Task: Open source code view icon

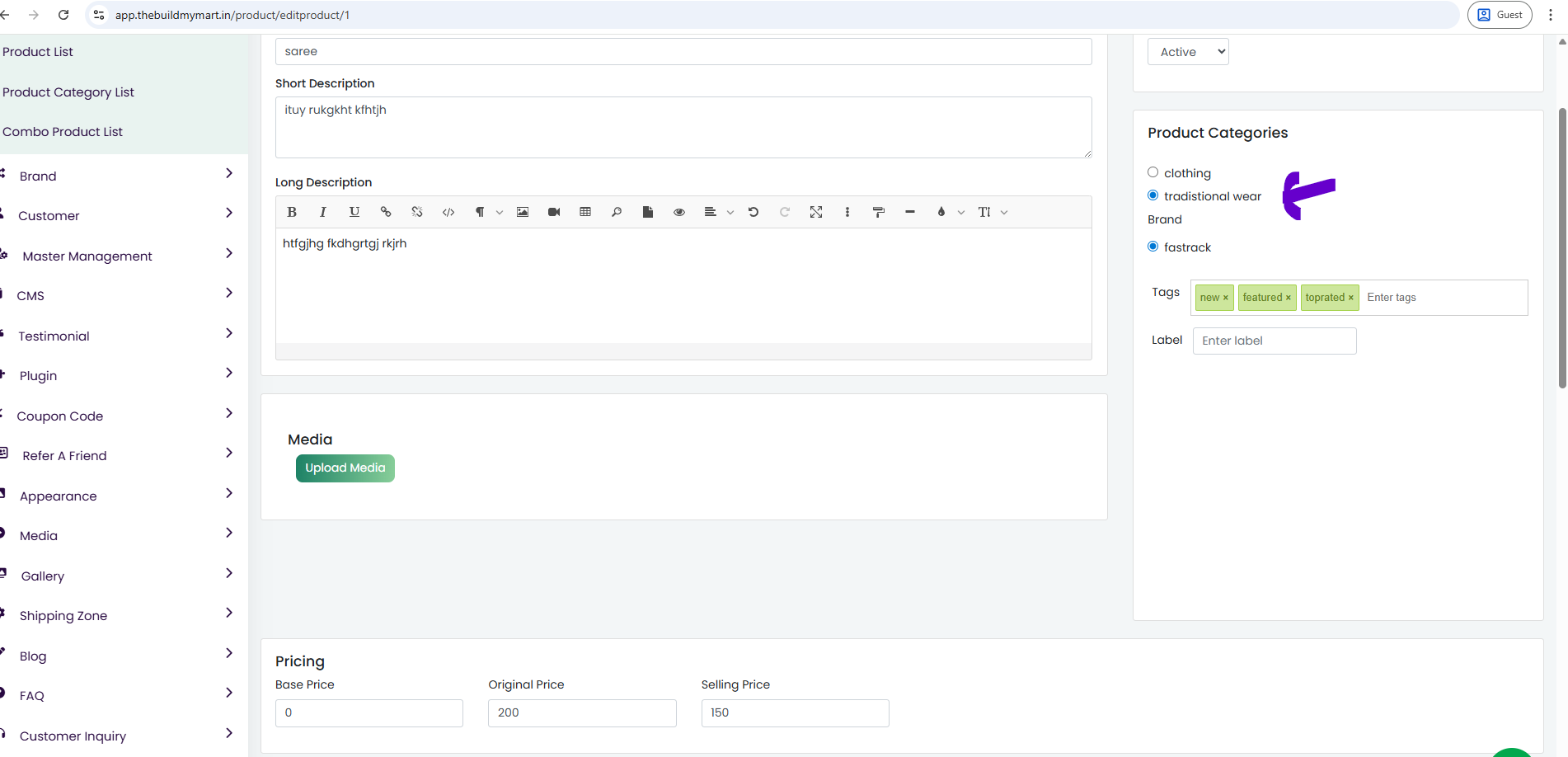Action: [x=448, y=212]
